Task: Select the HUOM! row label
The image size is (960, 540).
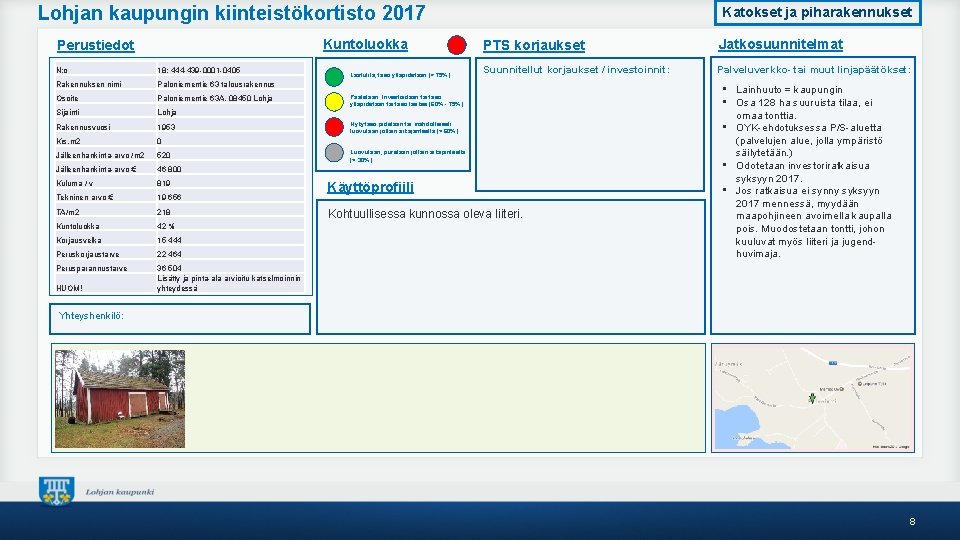Action: tap(69, 288)
